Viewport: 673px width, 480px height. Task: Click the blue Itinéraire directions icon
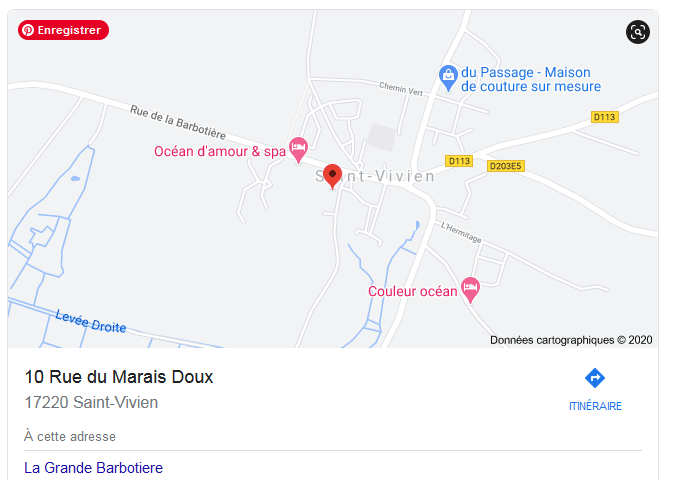coord(595,378)
